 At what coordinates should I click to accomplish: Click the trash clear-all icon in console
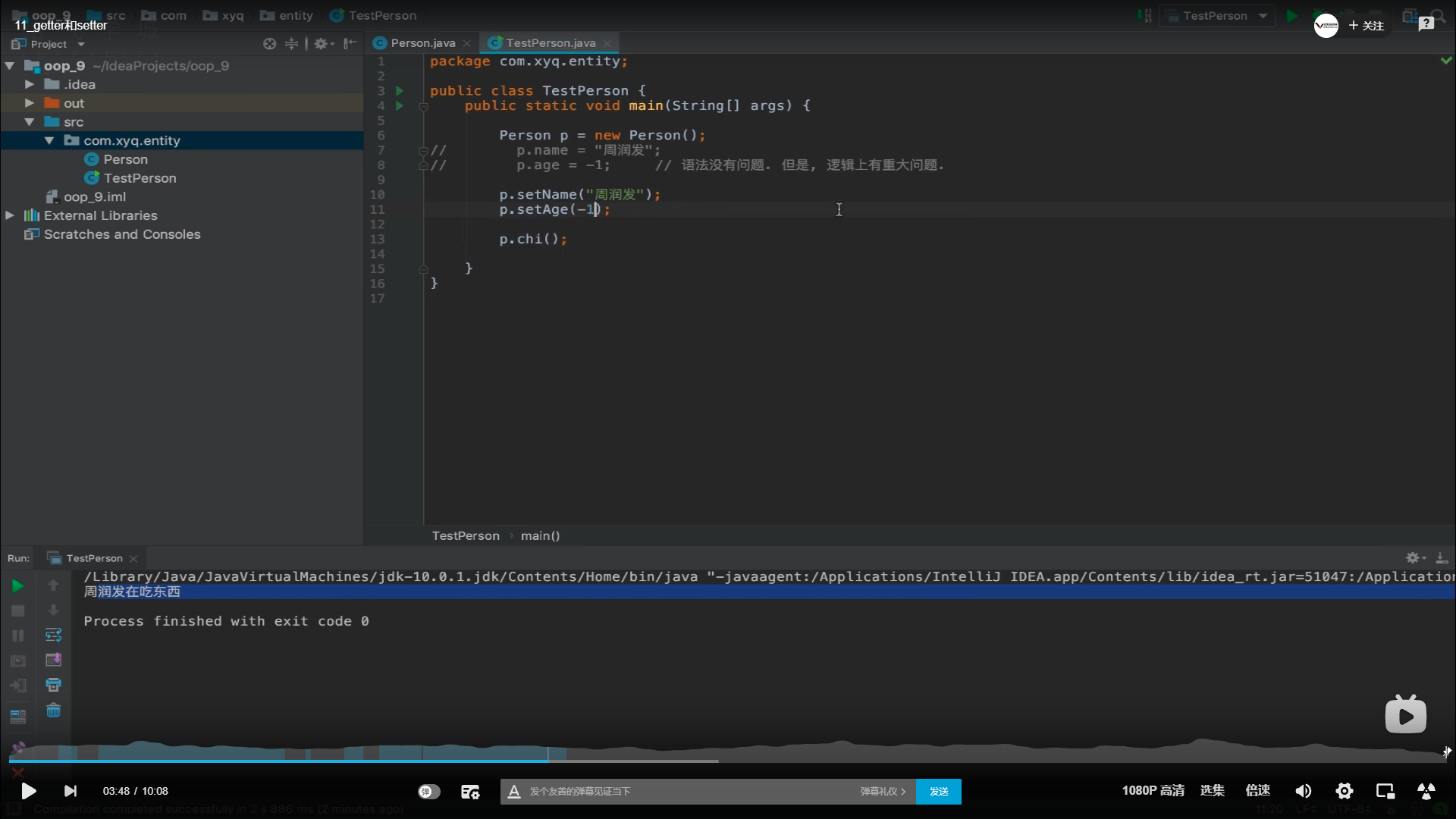(x=53, y=711)
